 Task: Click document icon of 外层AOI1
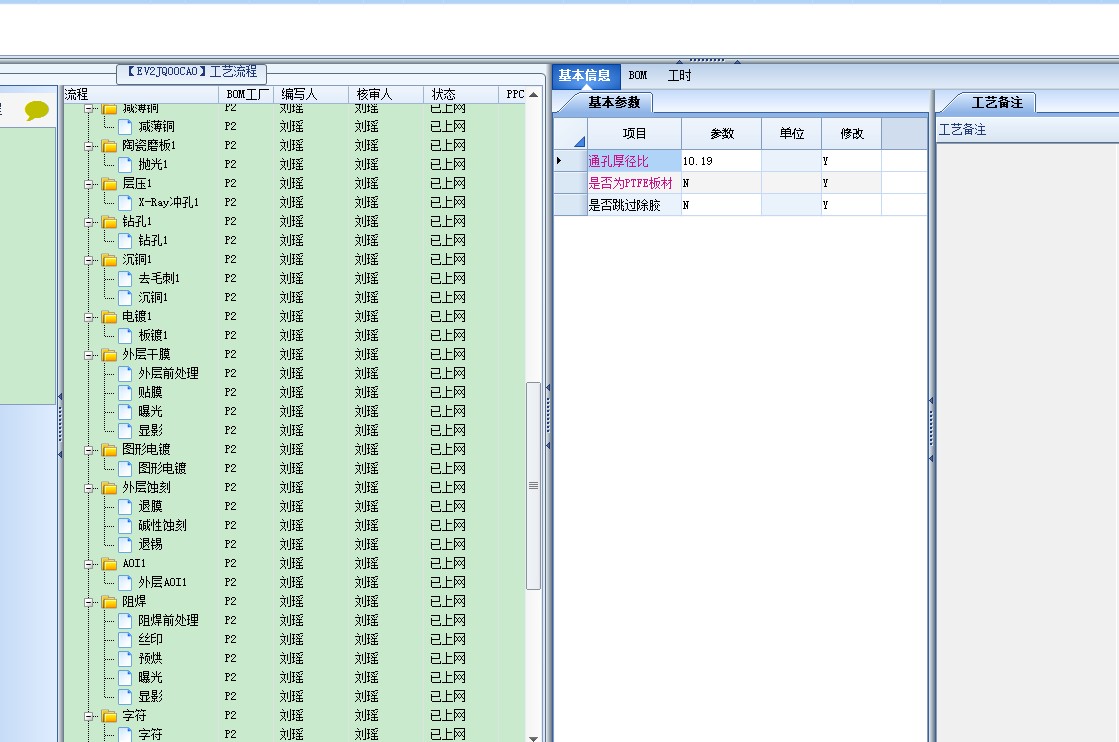pos(126,582)
